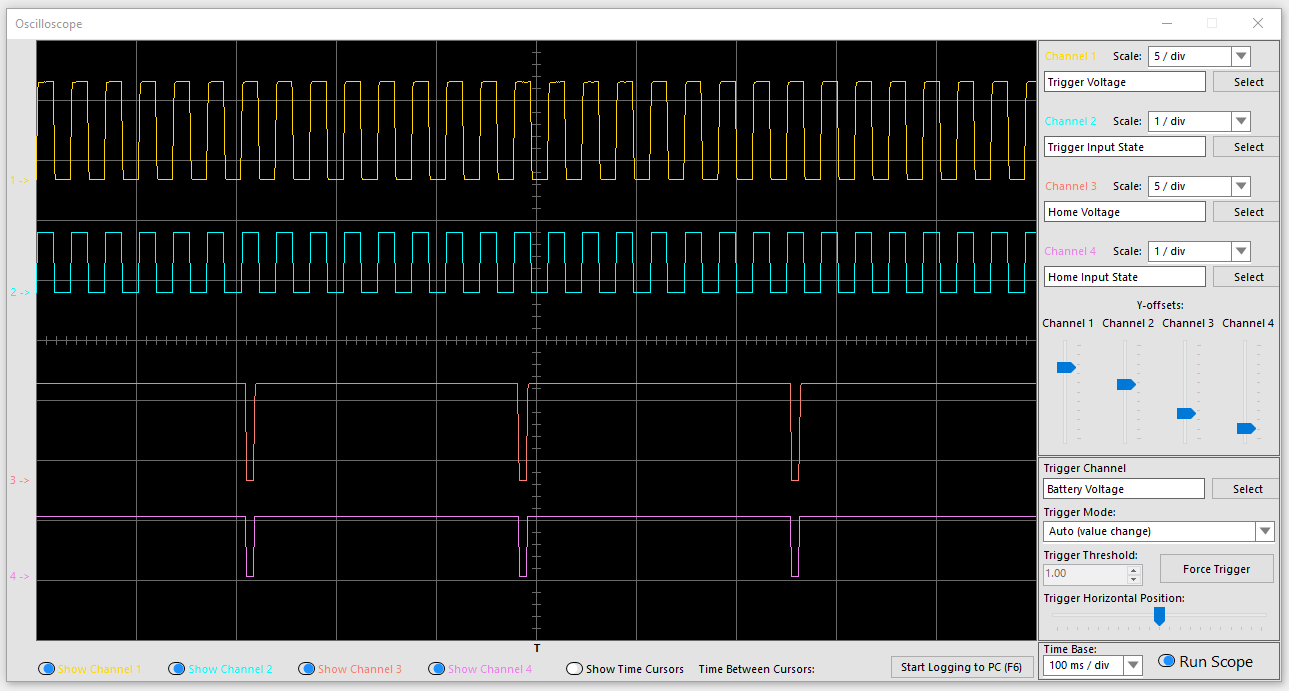Click the Trigger Input State field

(1124, 147)
